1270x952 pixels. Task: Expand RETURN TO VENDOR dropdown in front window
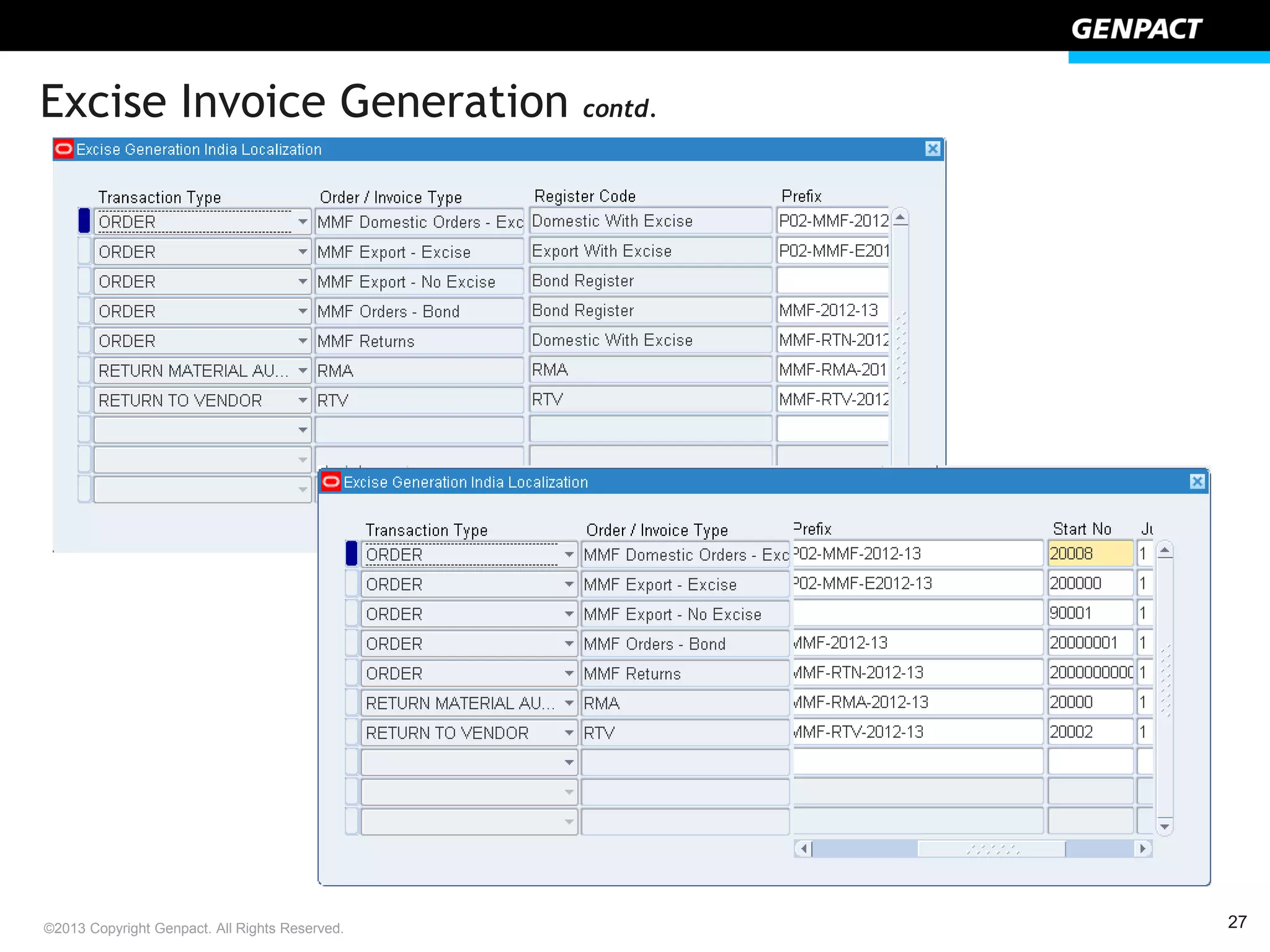[x=569, y=733]
